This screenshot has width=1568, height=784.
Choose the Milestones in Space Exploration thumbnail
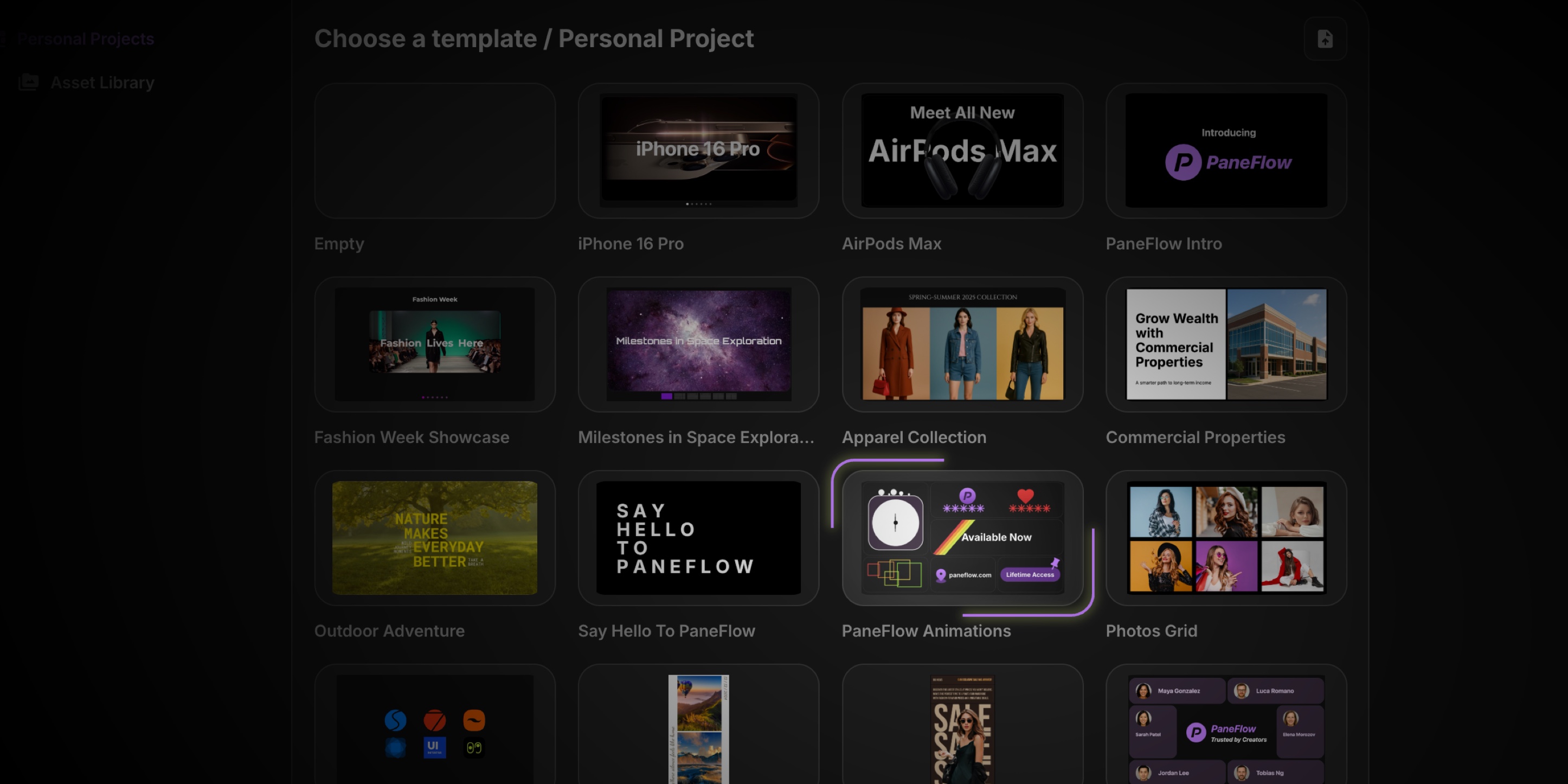698,344
